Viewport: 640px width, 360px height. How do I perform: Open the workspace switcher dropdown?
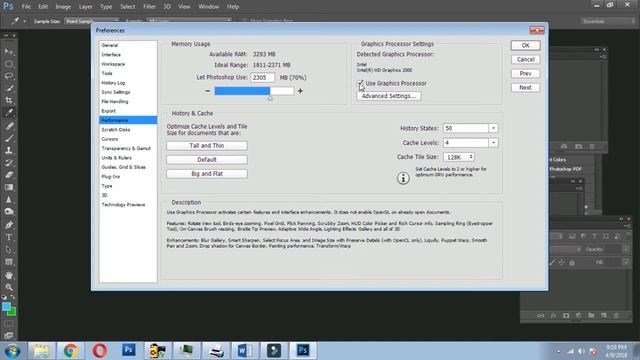click(608, 21)
